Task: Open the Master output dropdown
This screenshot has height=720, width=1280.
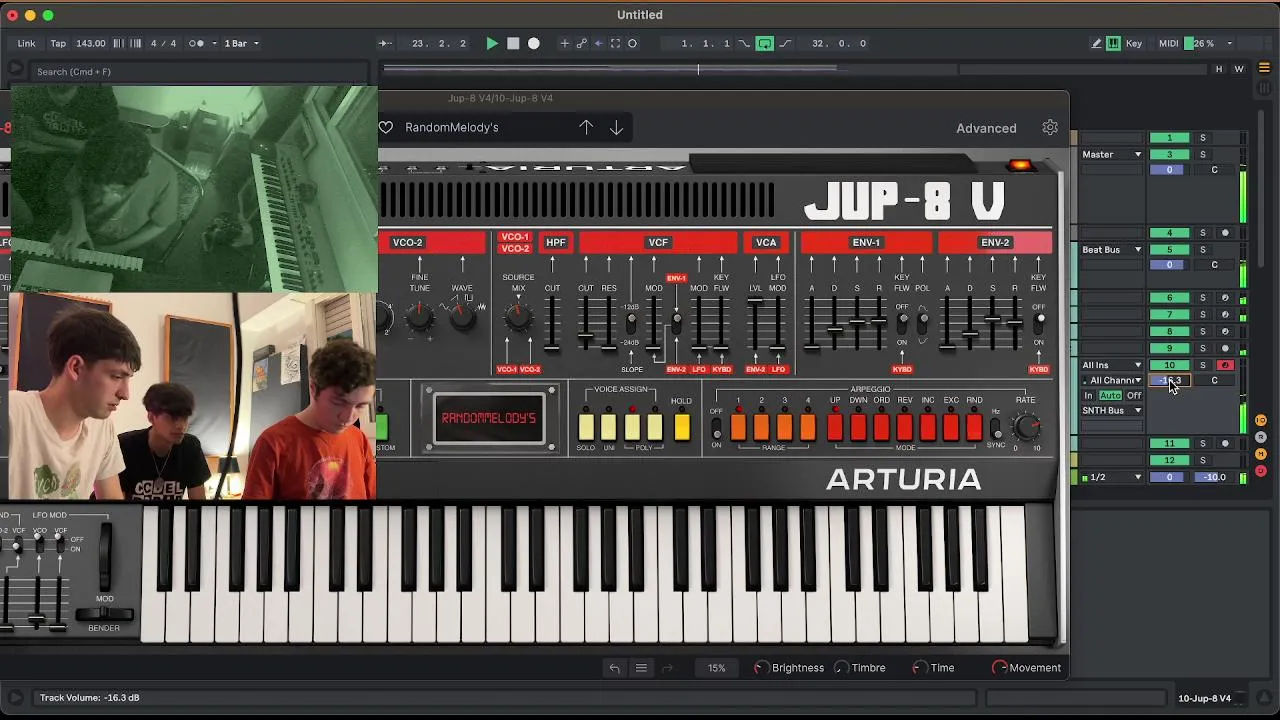Action: coord(1112,154)
